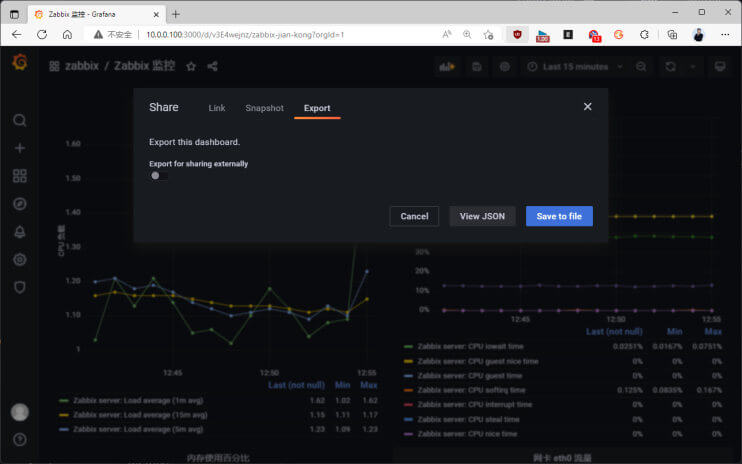Click the refresh dashboard icon
This screenshot has height=464, width=742.
[x=671, y=67]
